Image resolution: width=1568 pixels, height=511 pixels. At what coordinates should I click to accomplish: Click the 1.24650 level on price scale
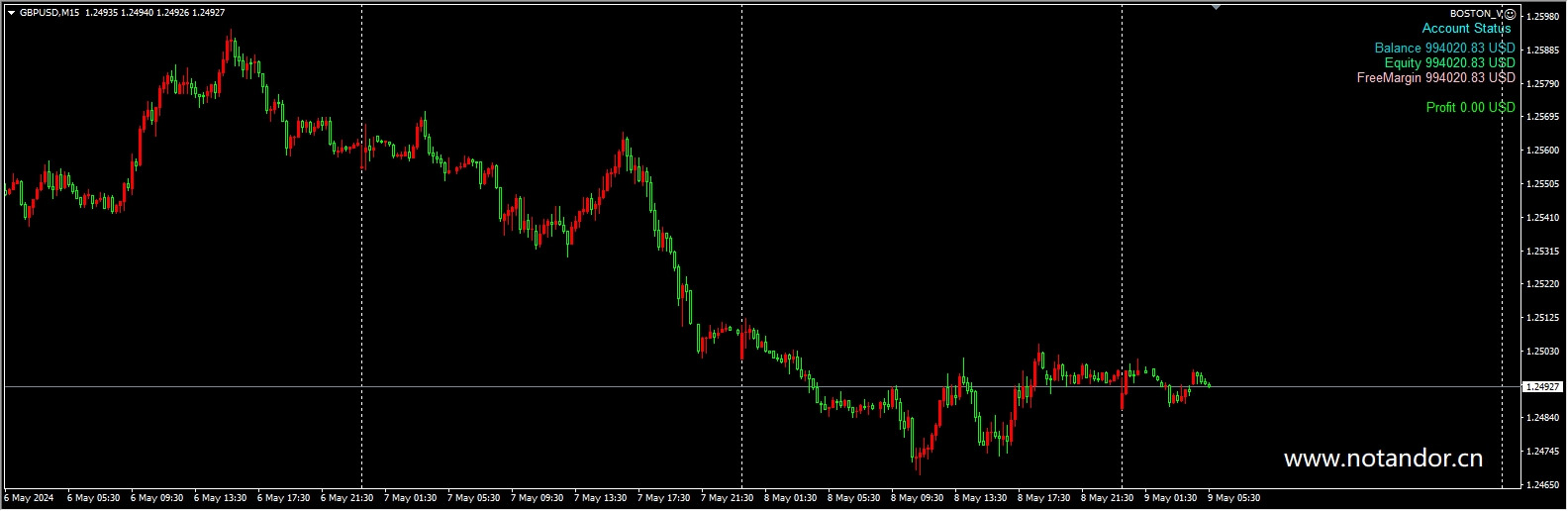(x=1543, y=484)
